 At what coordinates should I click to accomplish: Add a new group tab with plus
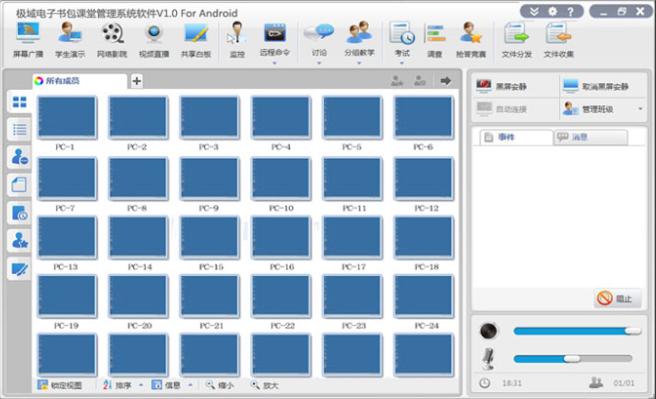point(137,81)
